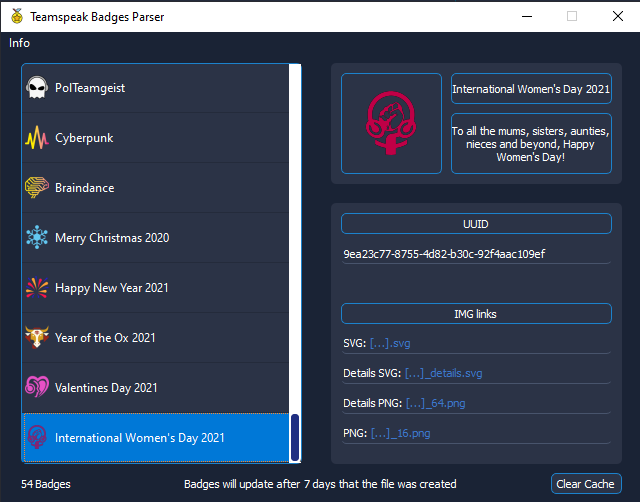Image resolution: width=640 pixels, height=502 pixels.
Task: Select the Valentines Day 2021 entry
Action: click(x=156, y=388)
